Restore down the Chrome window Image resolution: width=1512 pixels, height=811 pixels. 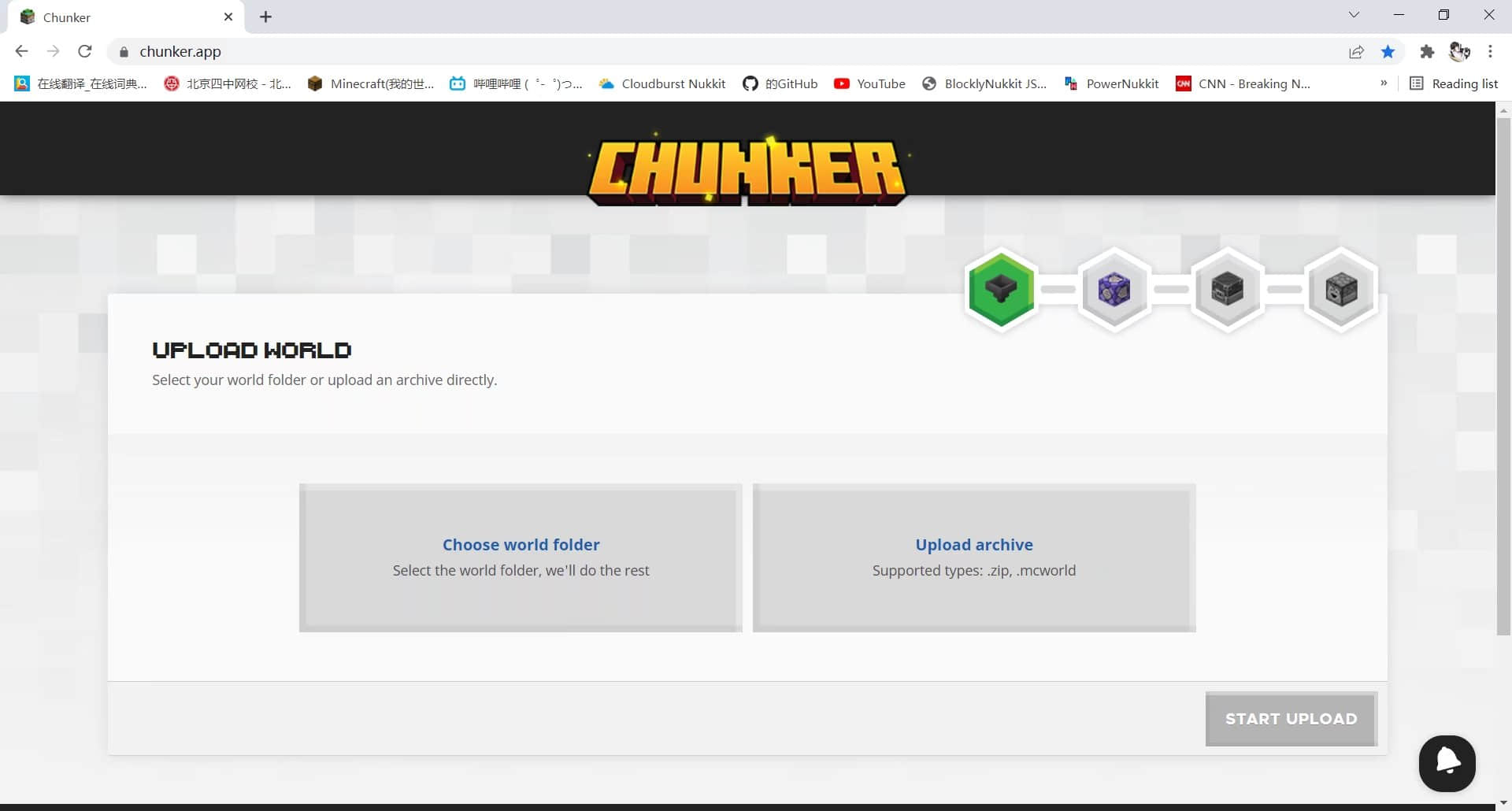click(1443, 15)
